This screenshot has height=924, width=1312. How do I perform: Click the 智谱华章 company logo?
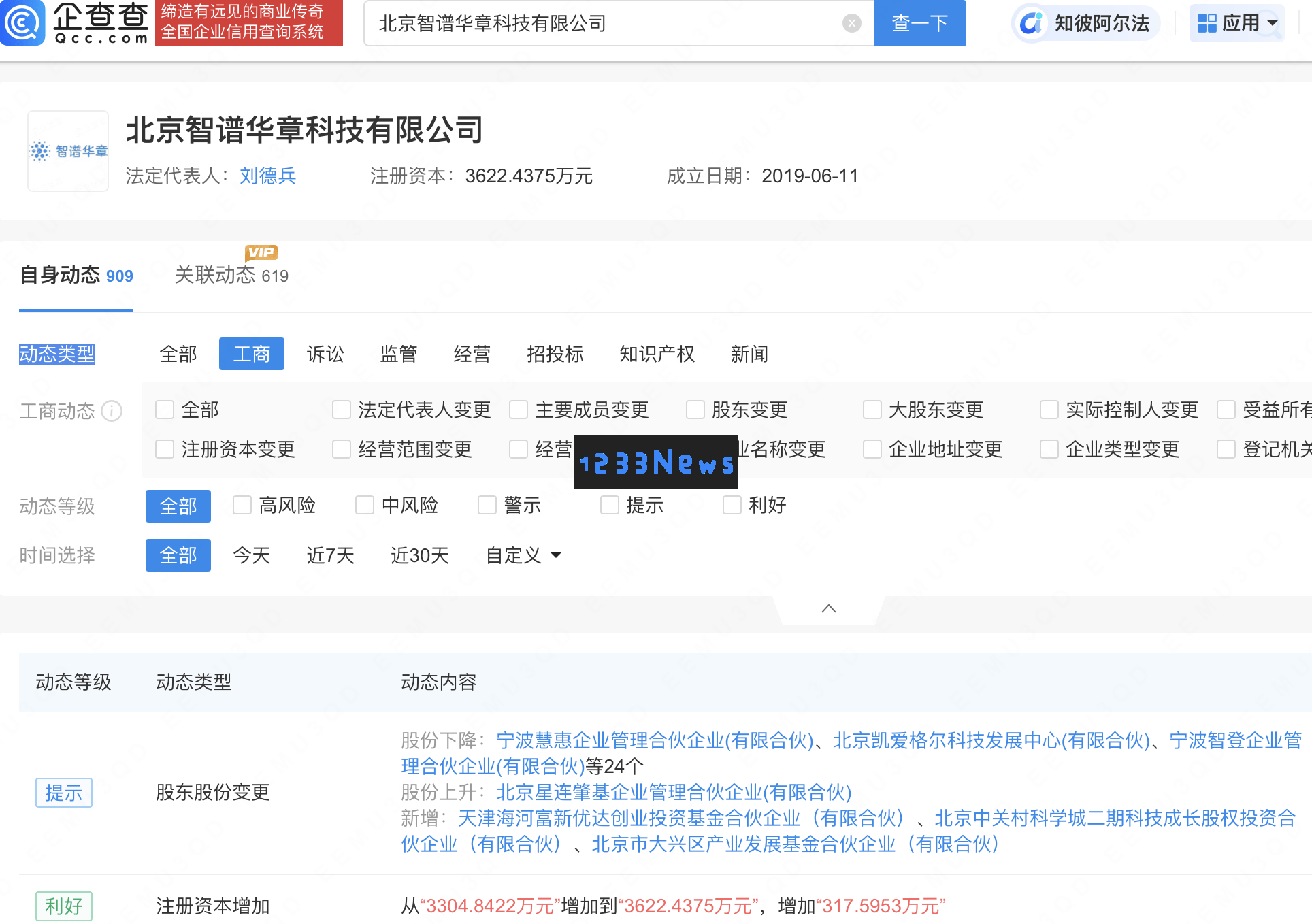pos(68,151)
